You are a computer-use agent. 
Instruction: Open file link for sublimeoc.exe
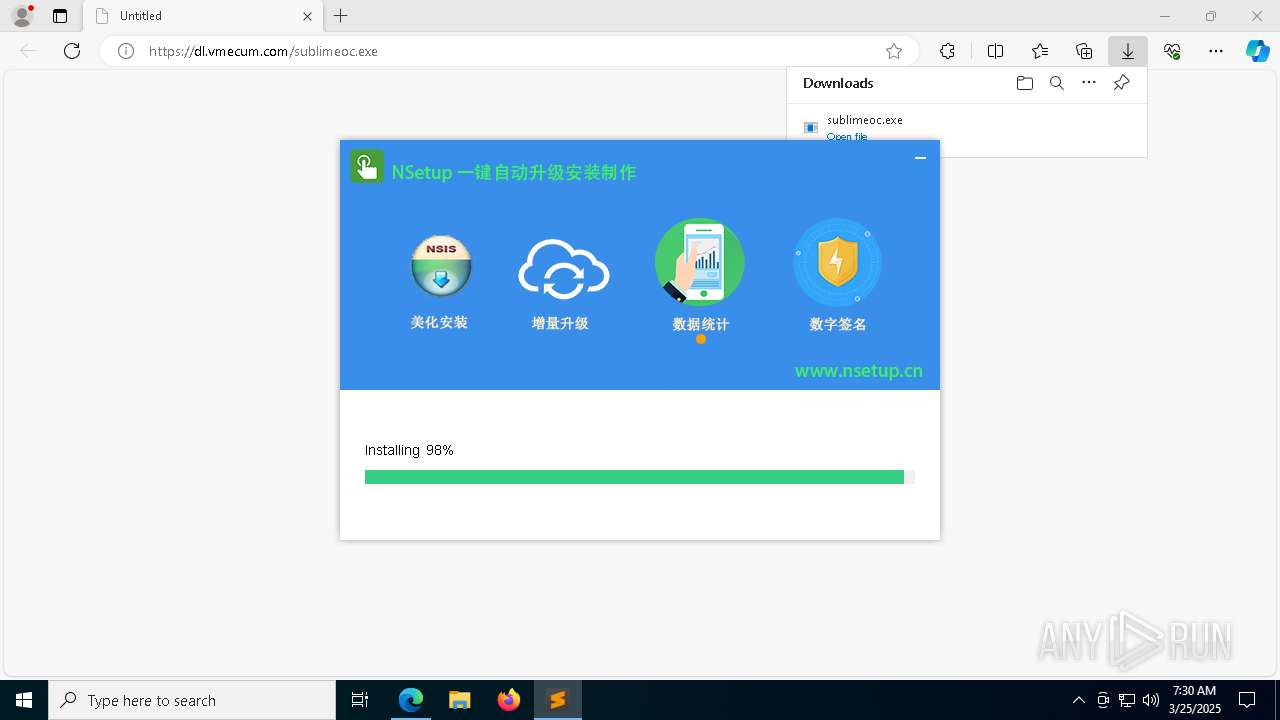(x=847, y=136)
